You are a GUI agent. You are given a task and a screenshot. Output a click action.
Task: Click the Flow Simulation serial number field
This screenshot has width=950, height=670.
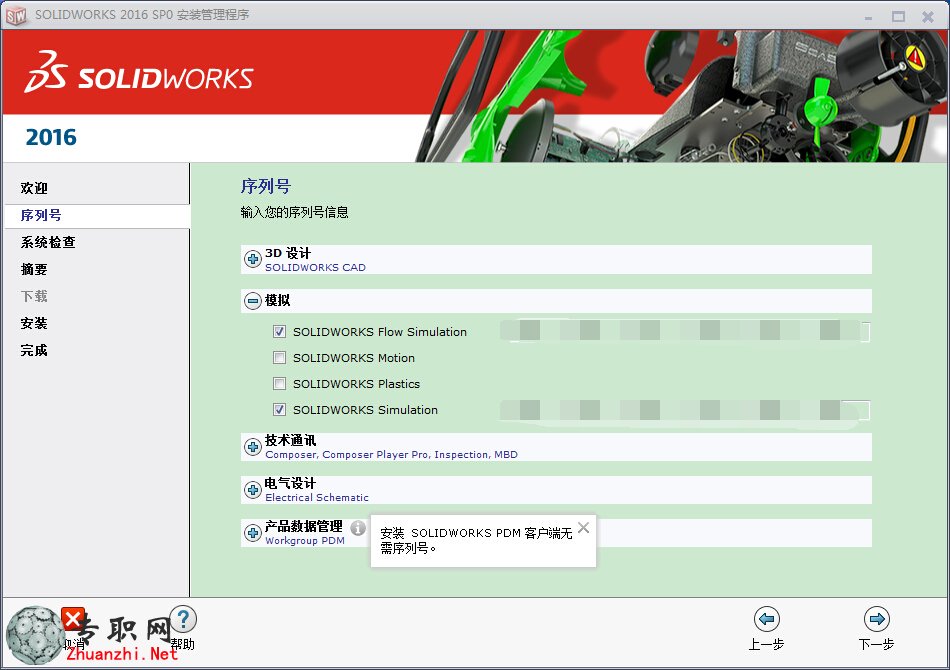pos(685,331)
